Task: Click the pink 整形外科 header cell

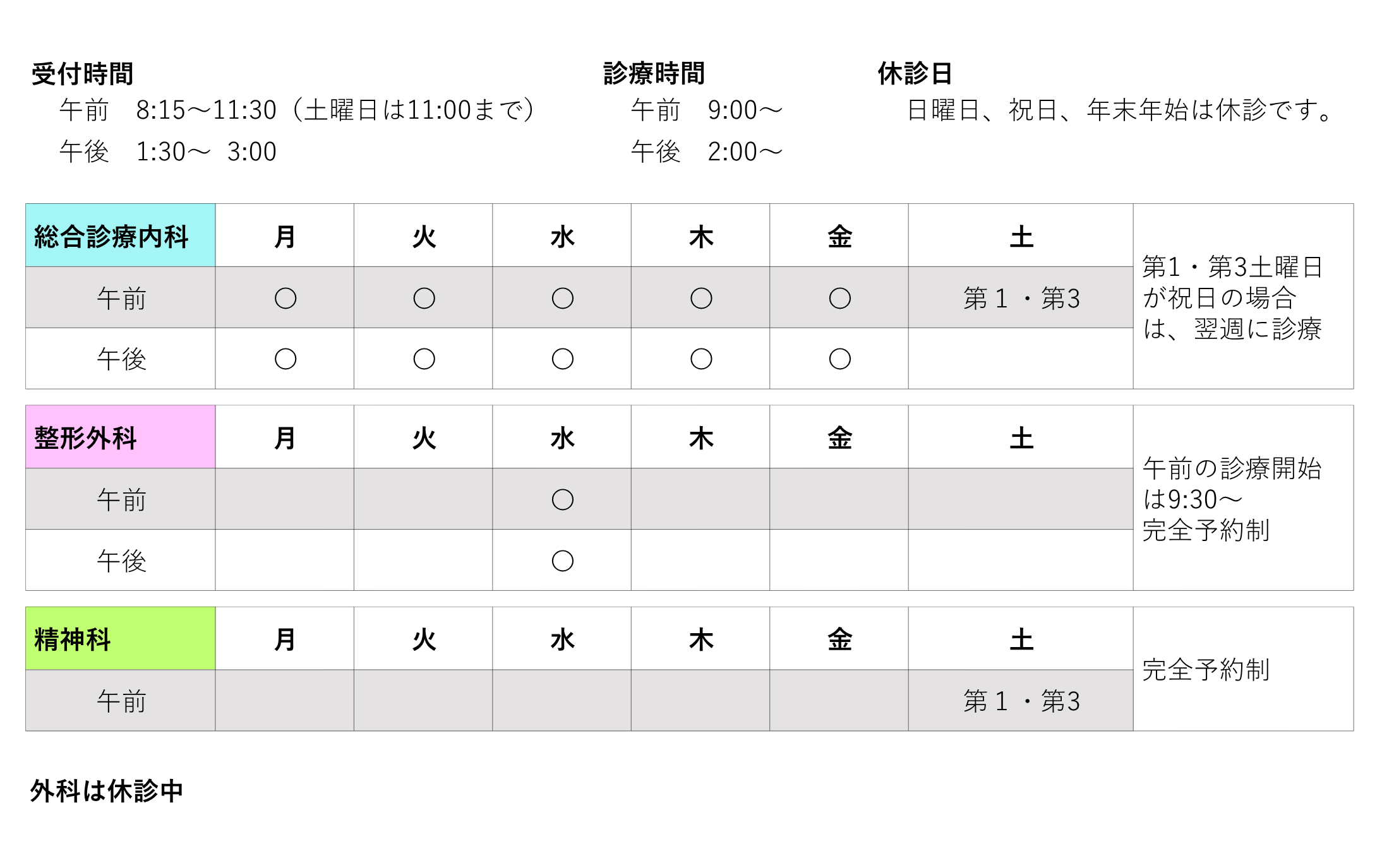Action: (119, 437)
